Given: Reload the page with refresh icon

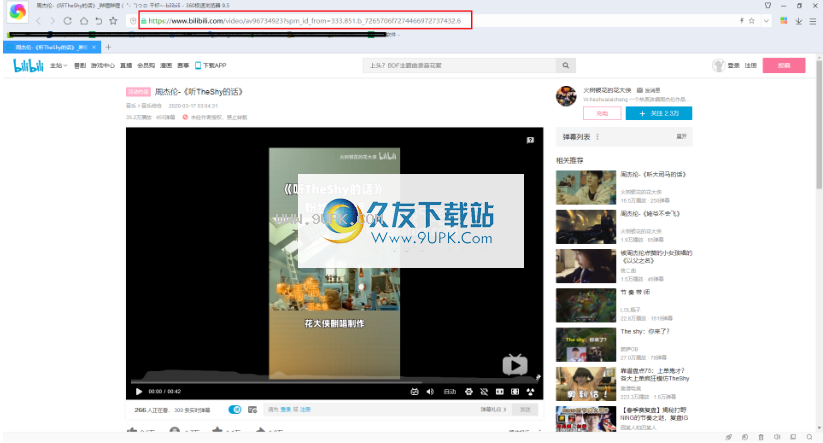Looking at the screenshot, I should [x=67, y=21].
